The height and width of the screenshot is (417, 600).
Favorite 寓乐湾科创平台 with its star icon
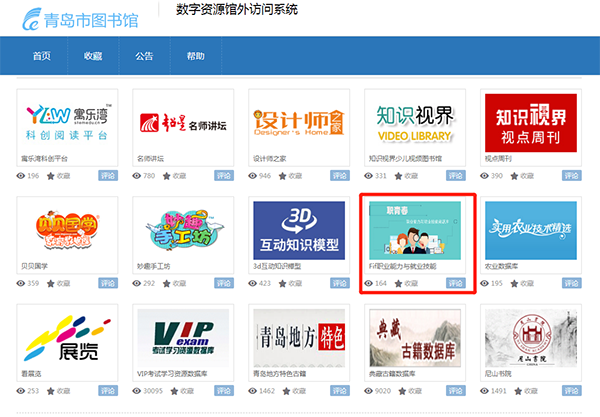[51, 176]
